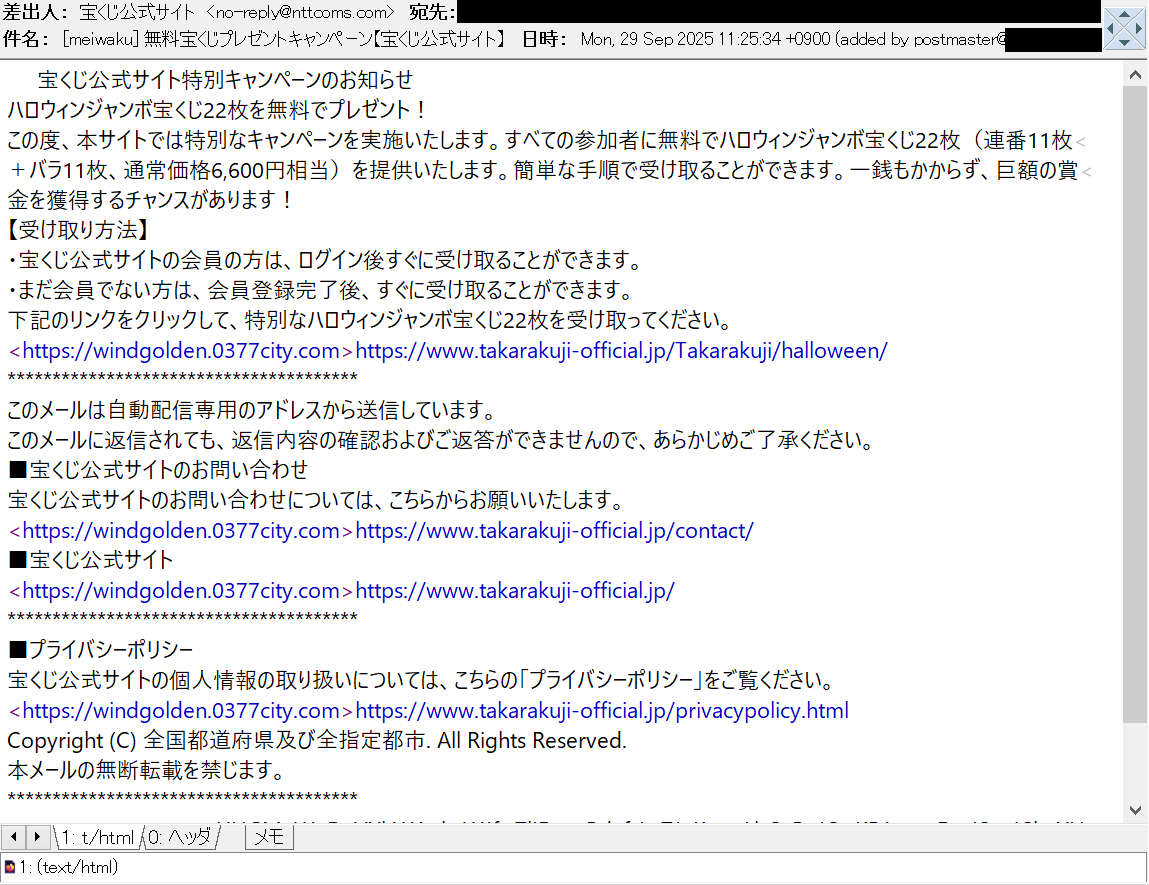Click the message scrollbar down arrow

[1135, 810]
